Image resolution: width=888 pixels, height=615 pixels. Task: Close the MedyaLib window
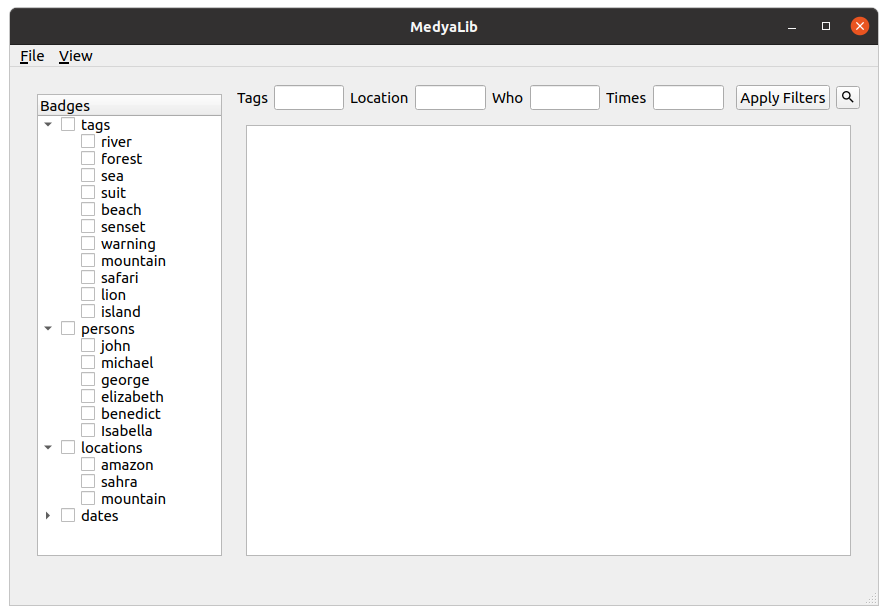[860, 26]
